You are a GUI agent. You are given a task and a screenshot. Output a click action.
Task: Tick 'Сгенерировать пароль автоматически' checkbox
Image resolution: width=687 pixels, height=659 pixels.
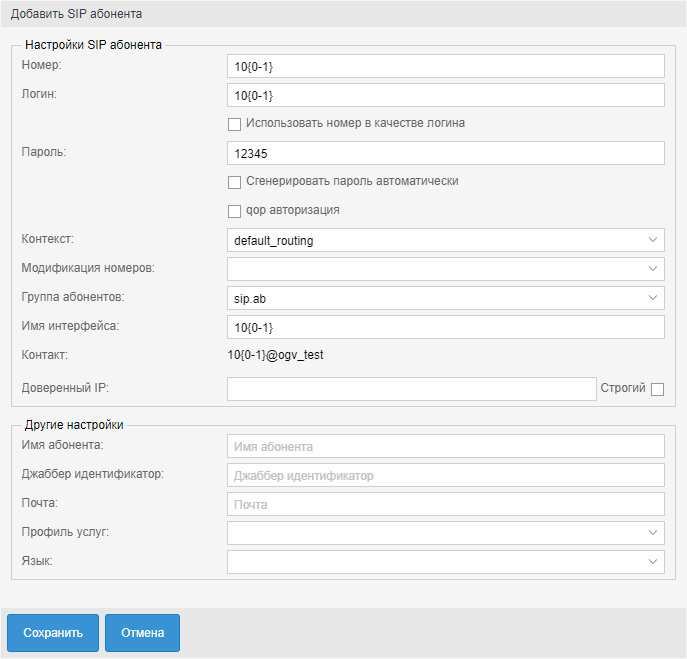235,182
